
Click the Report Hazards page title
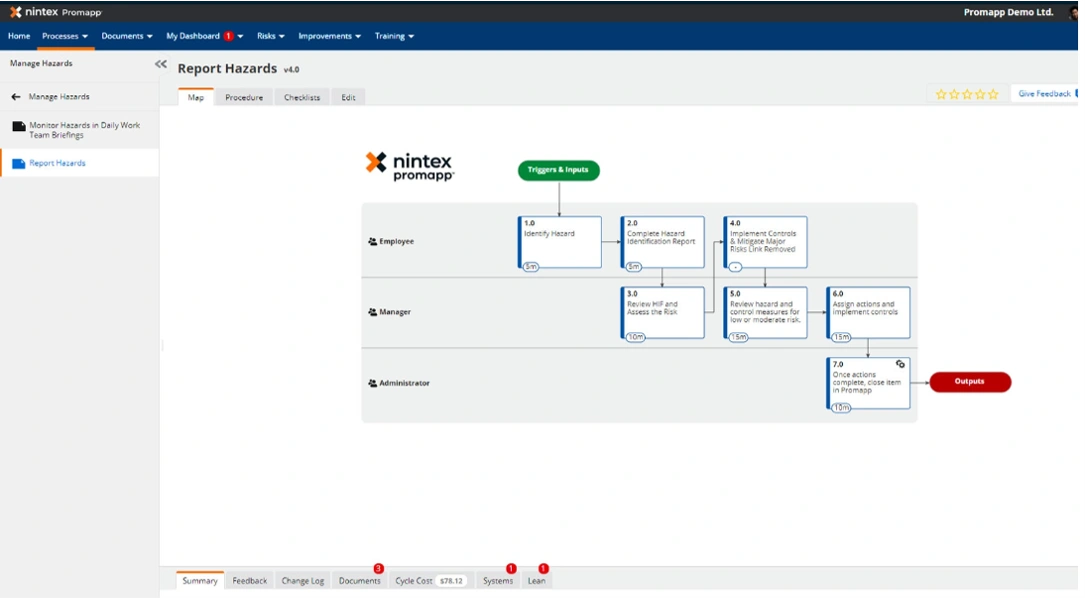pyautogui.click(x=227, y=69)
